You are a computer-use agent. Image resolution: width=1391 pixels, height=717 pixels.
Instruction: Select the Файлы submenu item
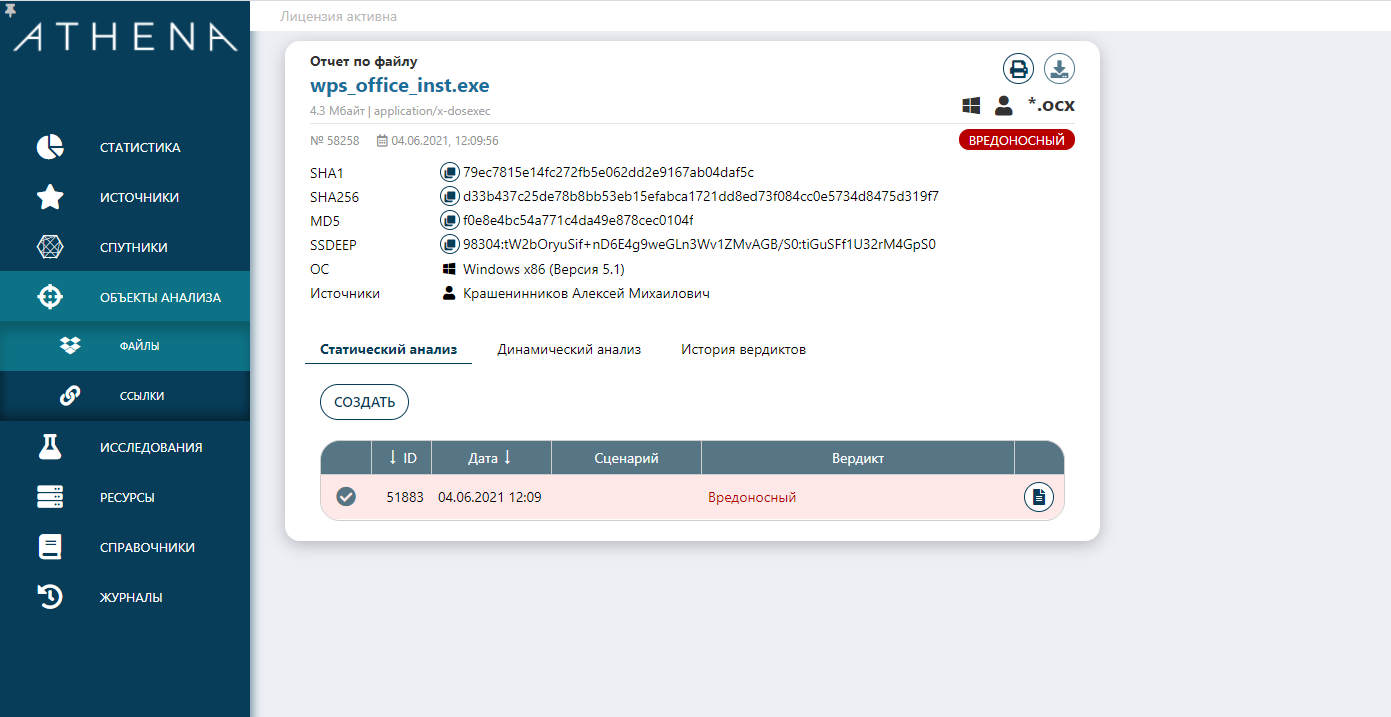125,346
